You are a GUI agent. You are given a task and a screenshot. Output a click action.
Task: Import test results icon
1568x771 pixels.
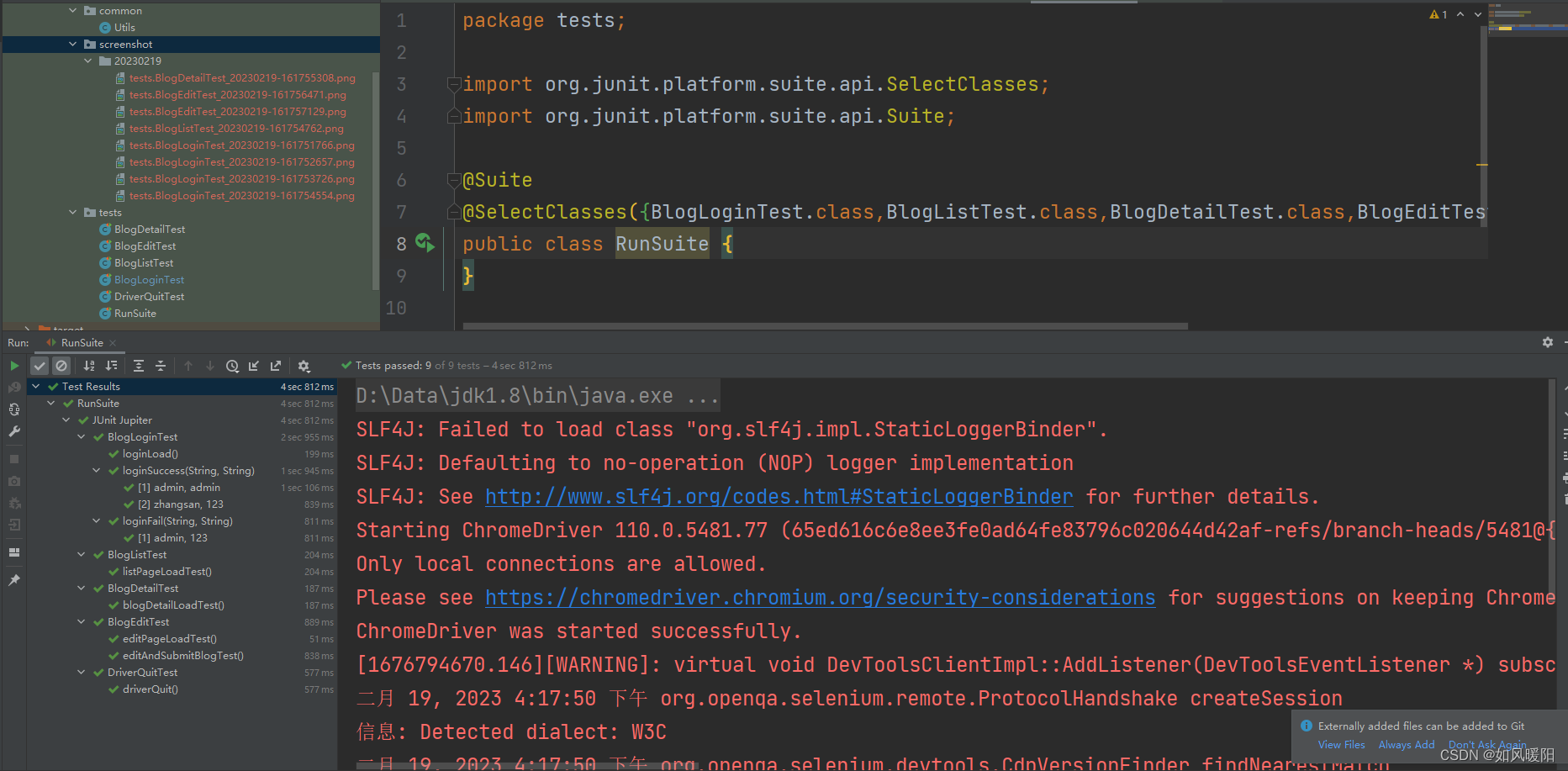pyautogui.click(x=254, y=366)
